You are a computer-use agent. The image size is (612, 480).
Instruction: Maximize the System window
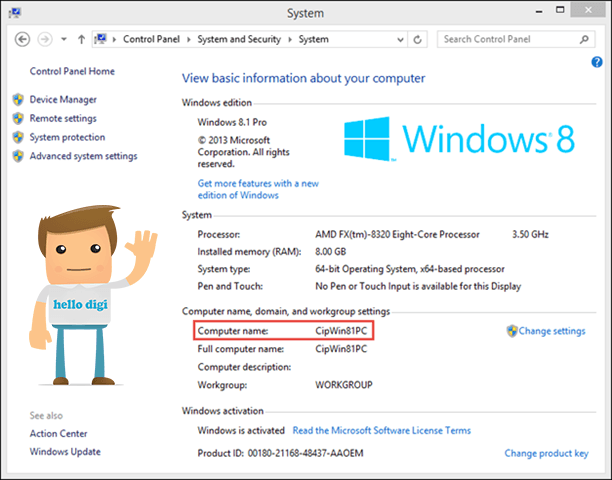pos(560,11)
